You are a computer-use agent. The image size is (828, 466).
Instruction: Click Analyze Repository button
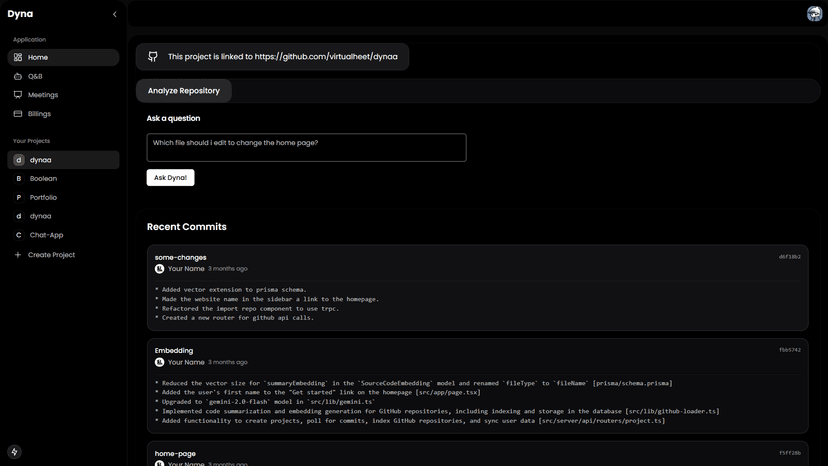click(x=184, y=91)
